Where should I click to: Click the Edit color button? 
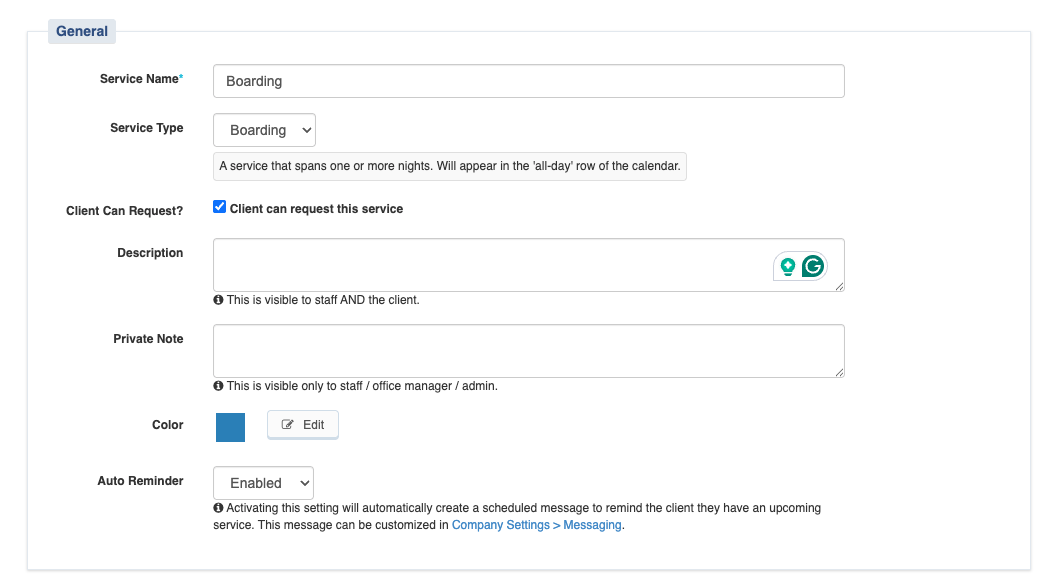tap(303, 425)
